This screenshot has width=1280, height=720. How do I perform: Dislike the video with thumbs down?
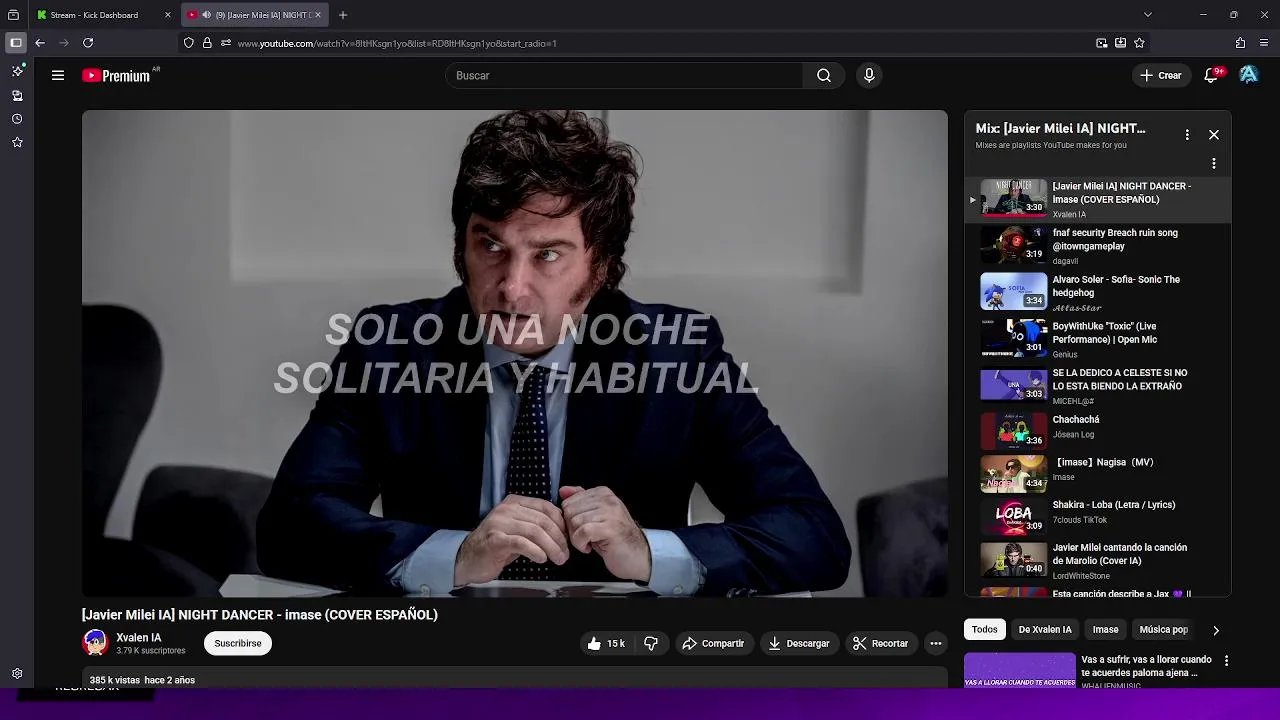(651, 643)
